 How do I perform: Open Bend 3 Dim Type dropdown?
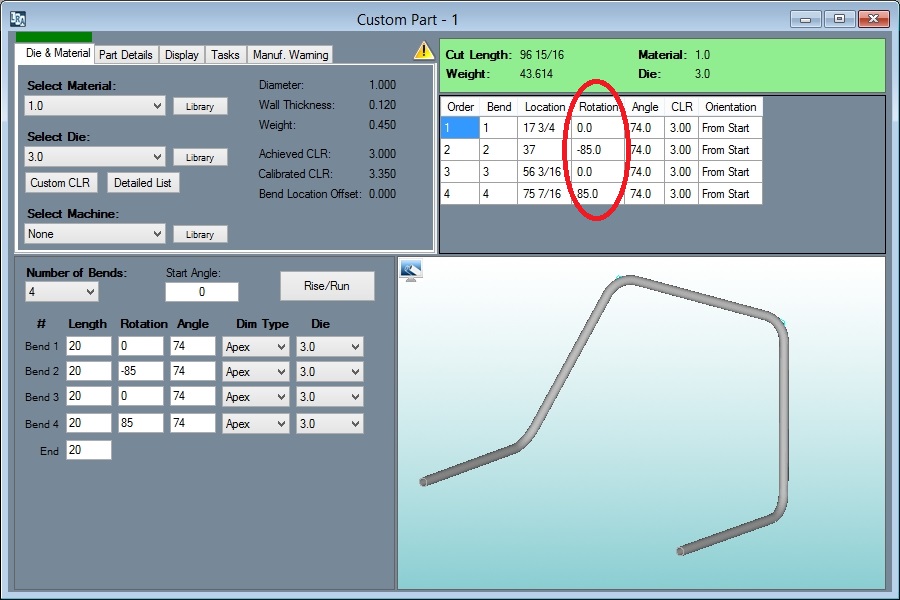255,397
